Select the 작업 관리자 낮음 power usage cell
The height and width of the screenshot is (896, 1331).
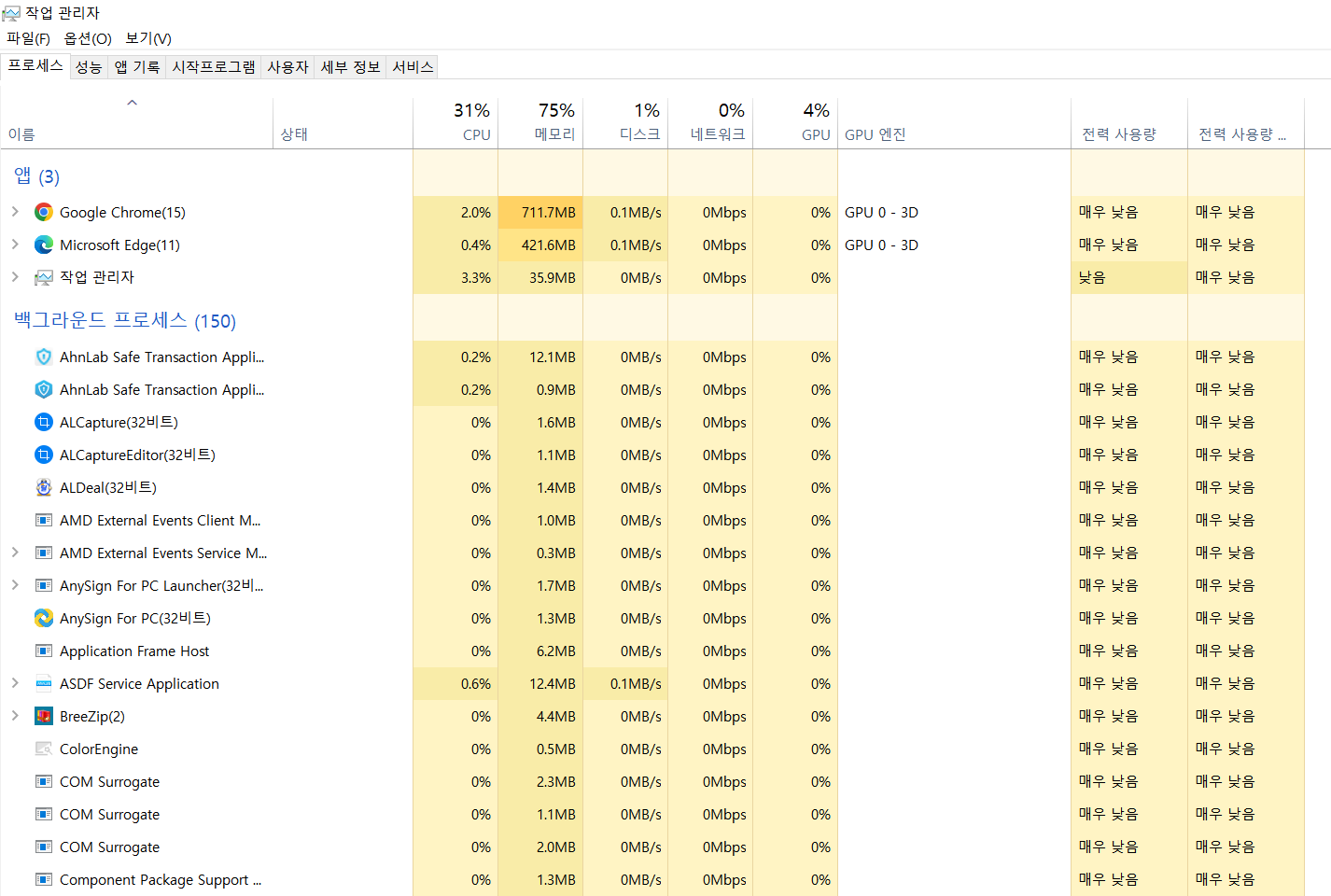coord(1129,277)
